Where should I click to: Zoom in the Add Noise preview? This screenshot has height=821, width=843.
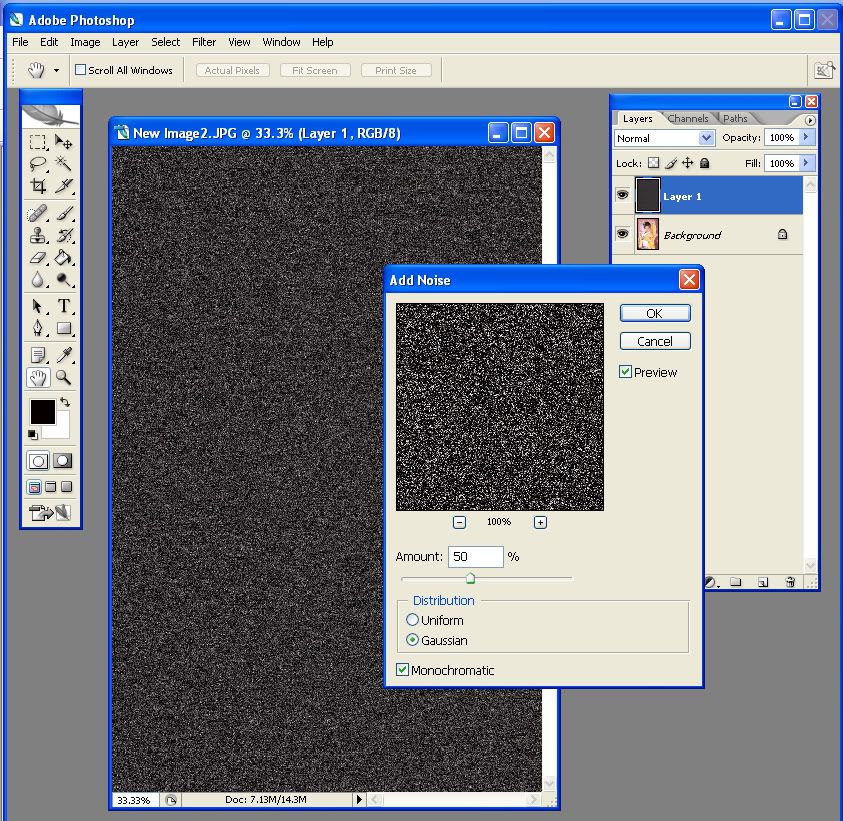(540, 522)
